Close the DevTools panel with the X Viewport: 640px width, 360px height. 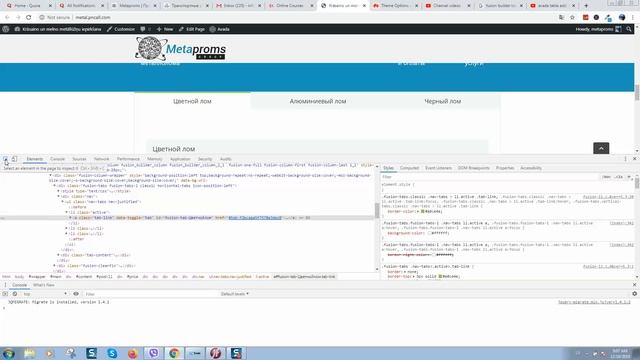point(634,159)
